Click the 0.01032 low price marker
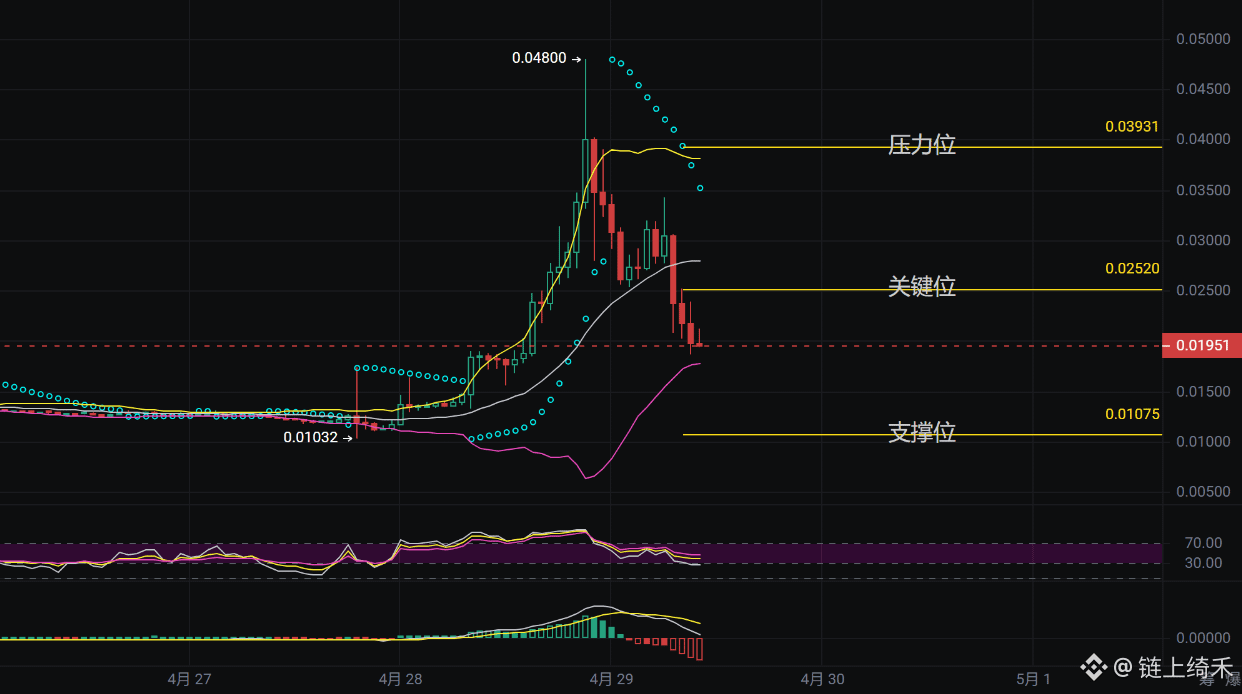1242x694 pixels. tap(318, 437)
